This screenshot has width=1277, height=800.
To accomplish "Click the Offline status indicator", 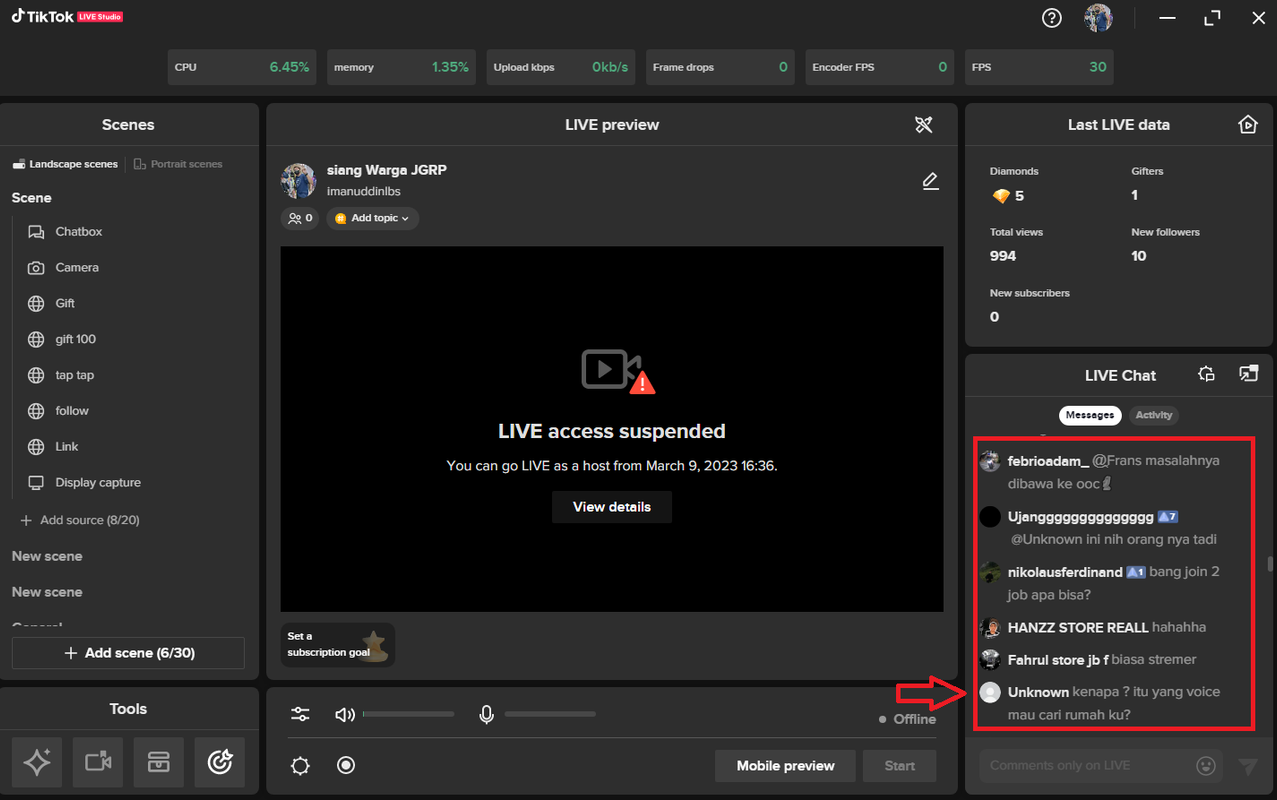I will 907,719.
